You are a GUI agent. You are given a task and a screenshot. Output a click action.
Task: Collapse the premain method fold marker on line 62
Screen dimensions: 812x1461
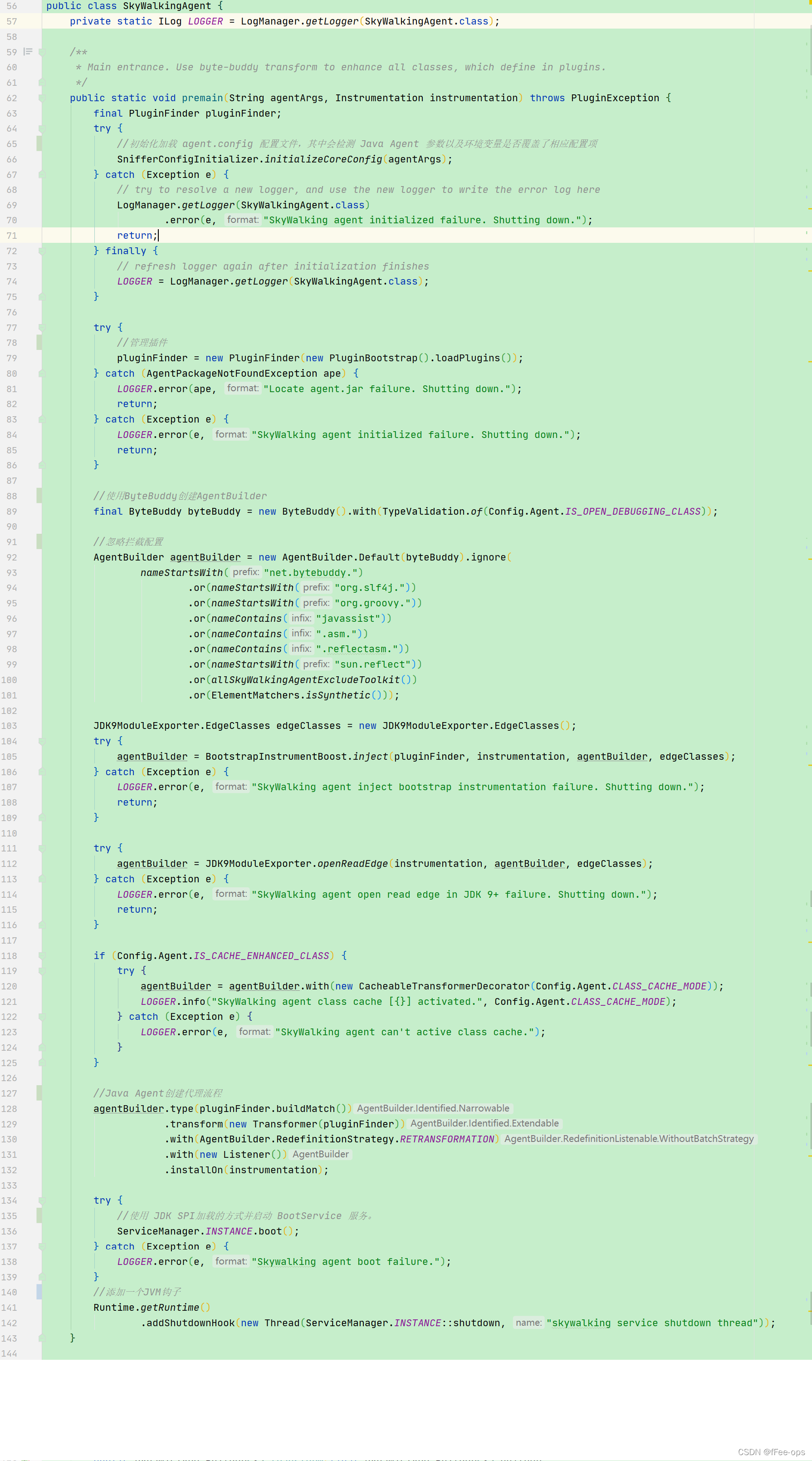pos(42,98)
